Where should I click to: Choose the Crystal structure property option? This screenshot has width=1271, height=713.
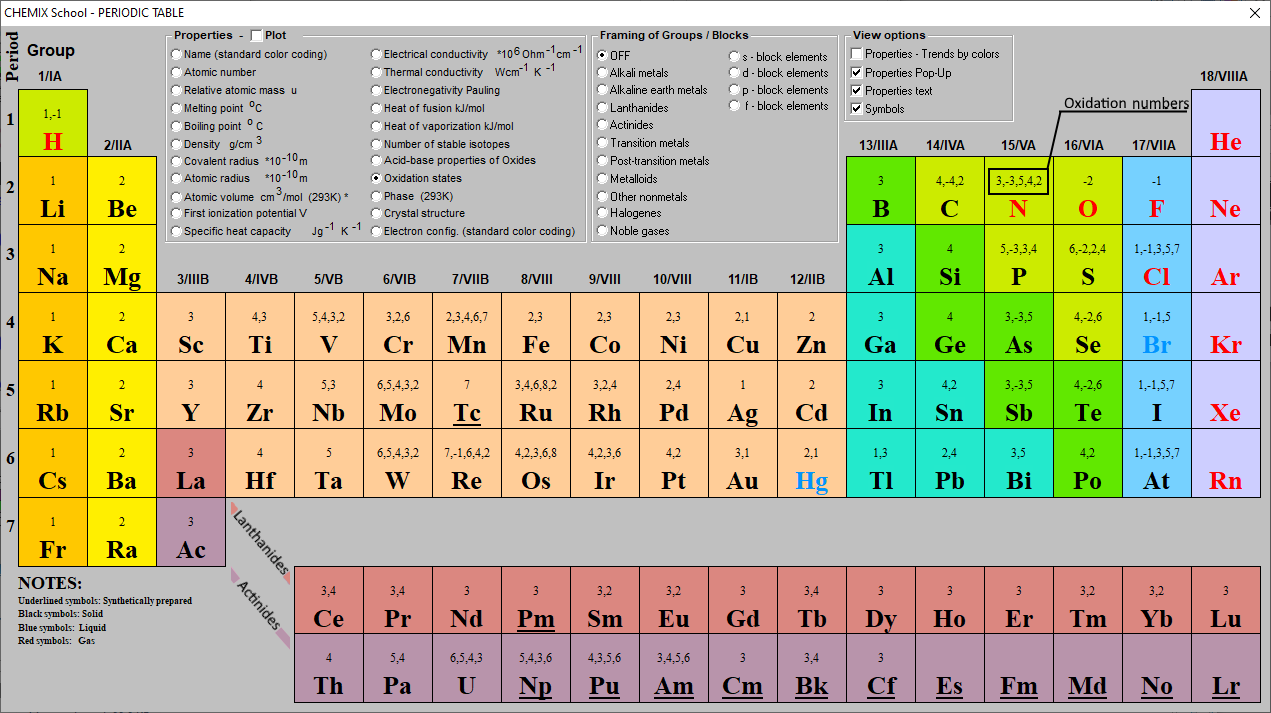[x=376, y=213]
